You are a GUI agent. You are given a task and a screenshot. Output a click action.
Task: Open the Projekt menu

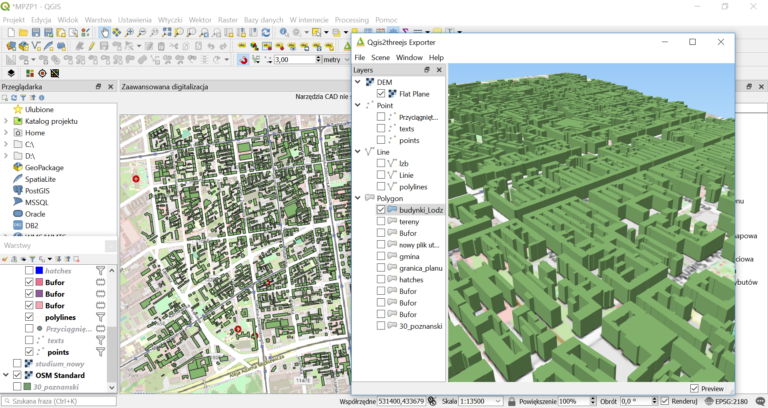(x=13, y=20)
